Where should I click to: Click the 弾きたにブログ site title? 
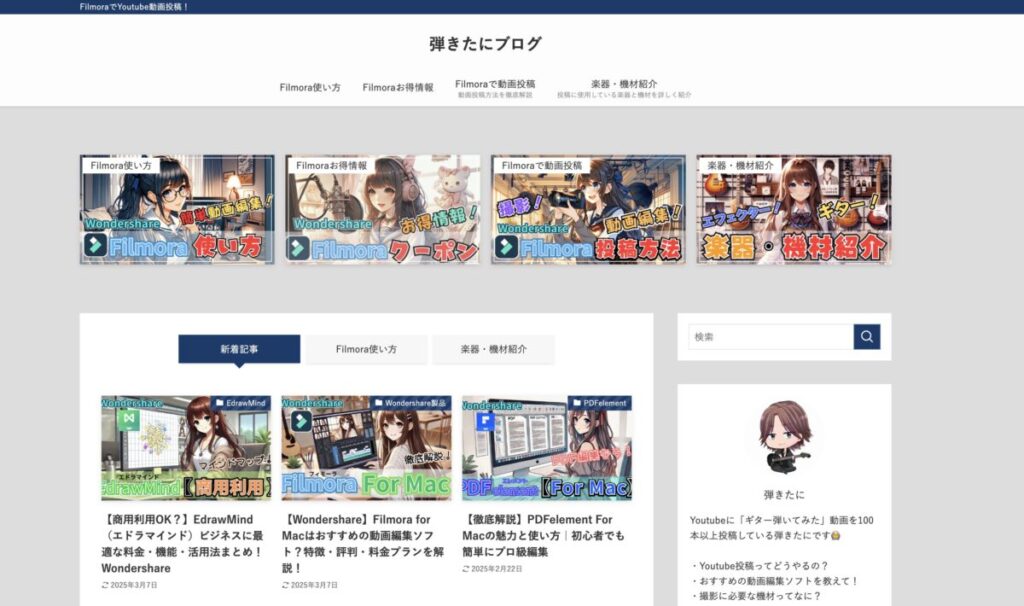pyautogui.click(x=486, y=44)
